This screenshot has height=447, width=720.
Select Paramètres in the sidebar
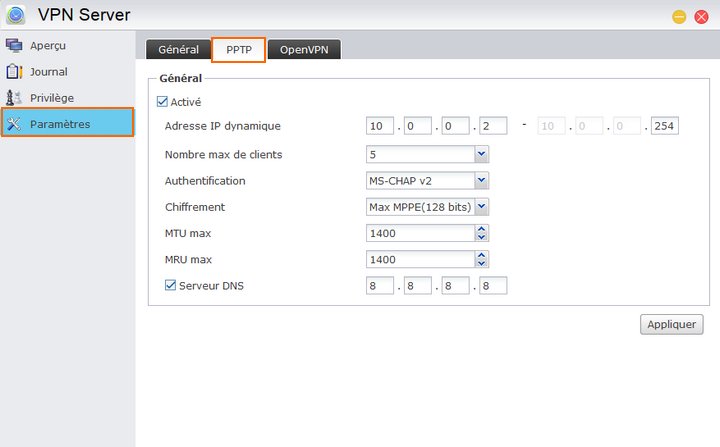[68, 122]
